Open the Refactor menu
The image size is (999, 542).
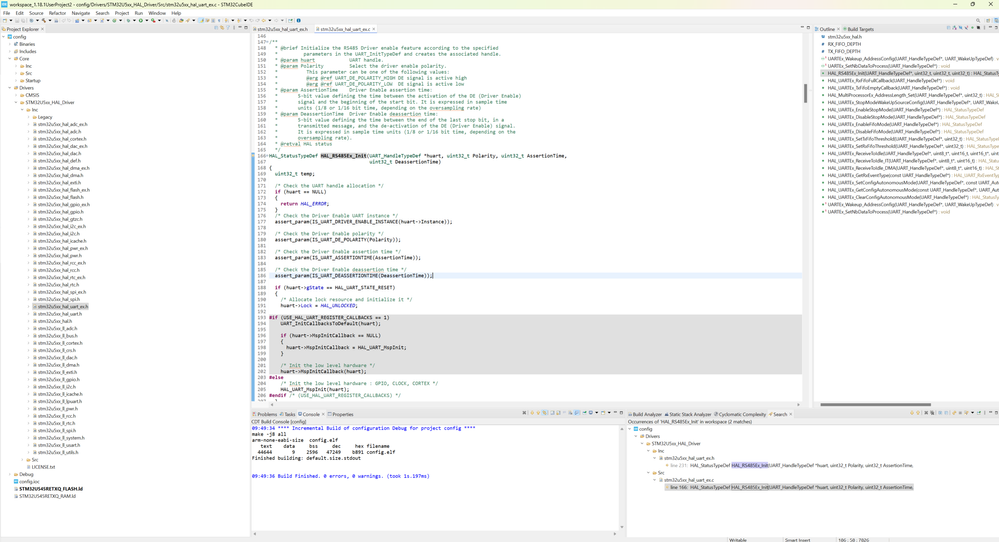pos(57,13)
